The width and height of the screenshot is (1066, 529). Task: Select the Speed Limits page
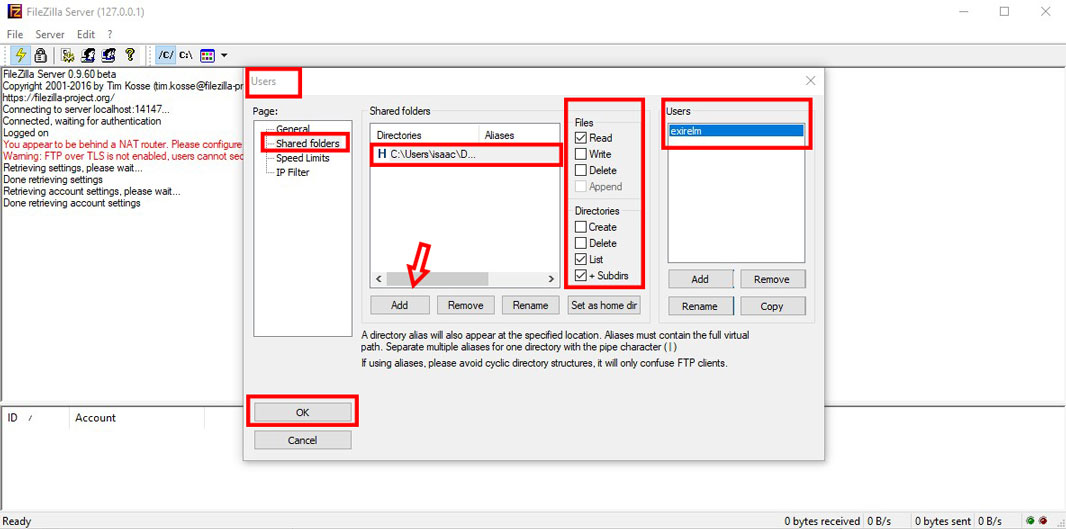(x=303, y=158)
